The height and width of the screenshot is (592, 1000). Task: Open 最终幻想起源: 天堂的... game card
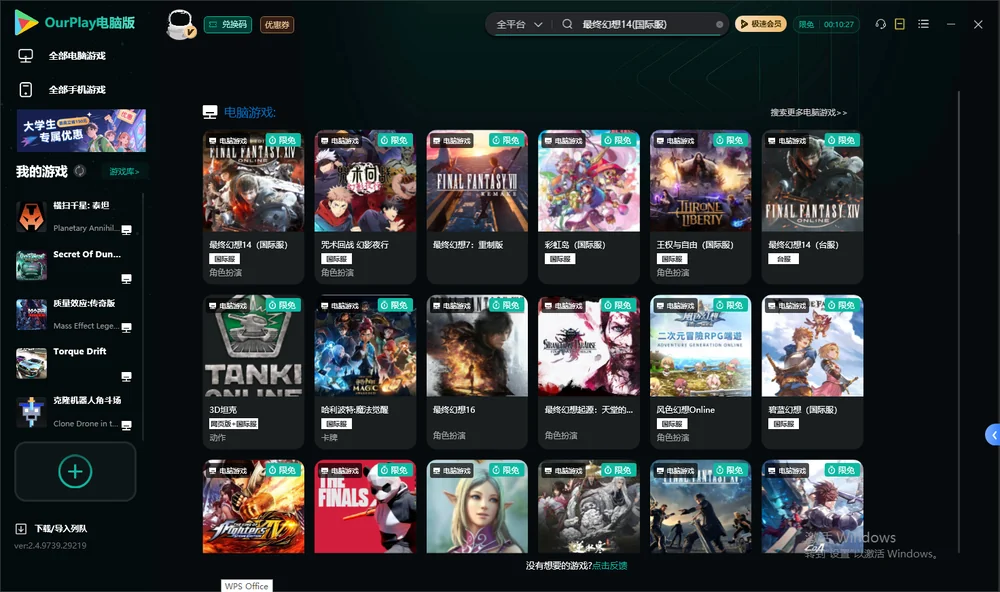point(589,372)
